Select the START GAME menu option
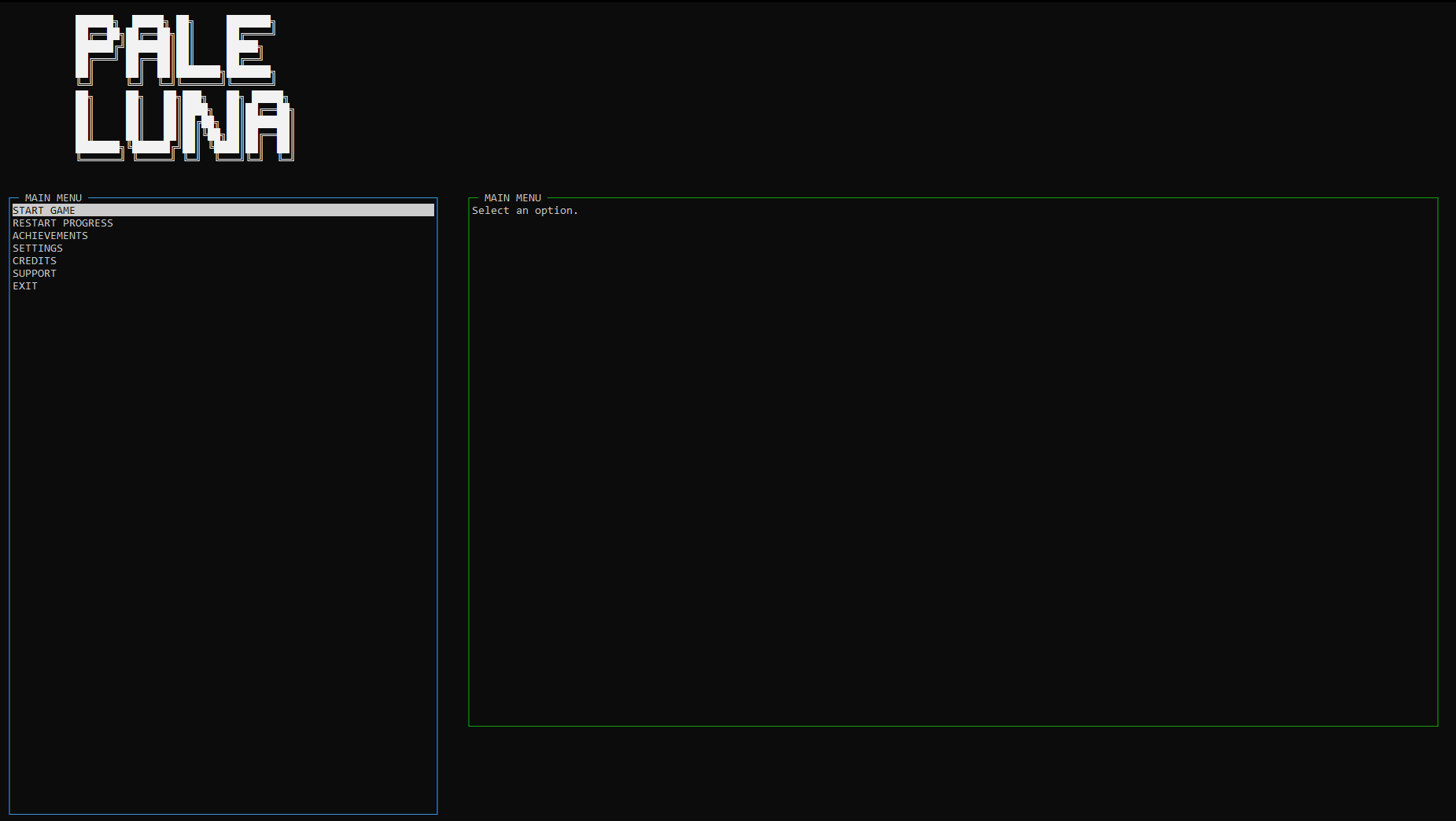The width and height of the screenshot is (1456, 821). (223, 210)
